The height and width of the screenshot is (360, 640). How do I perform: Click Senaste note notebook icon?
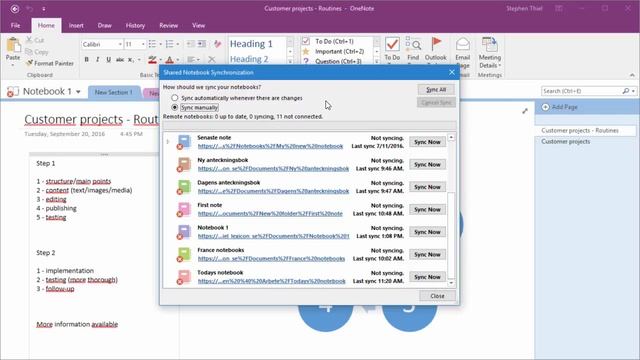184,142
